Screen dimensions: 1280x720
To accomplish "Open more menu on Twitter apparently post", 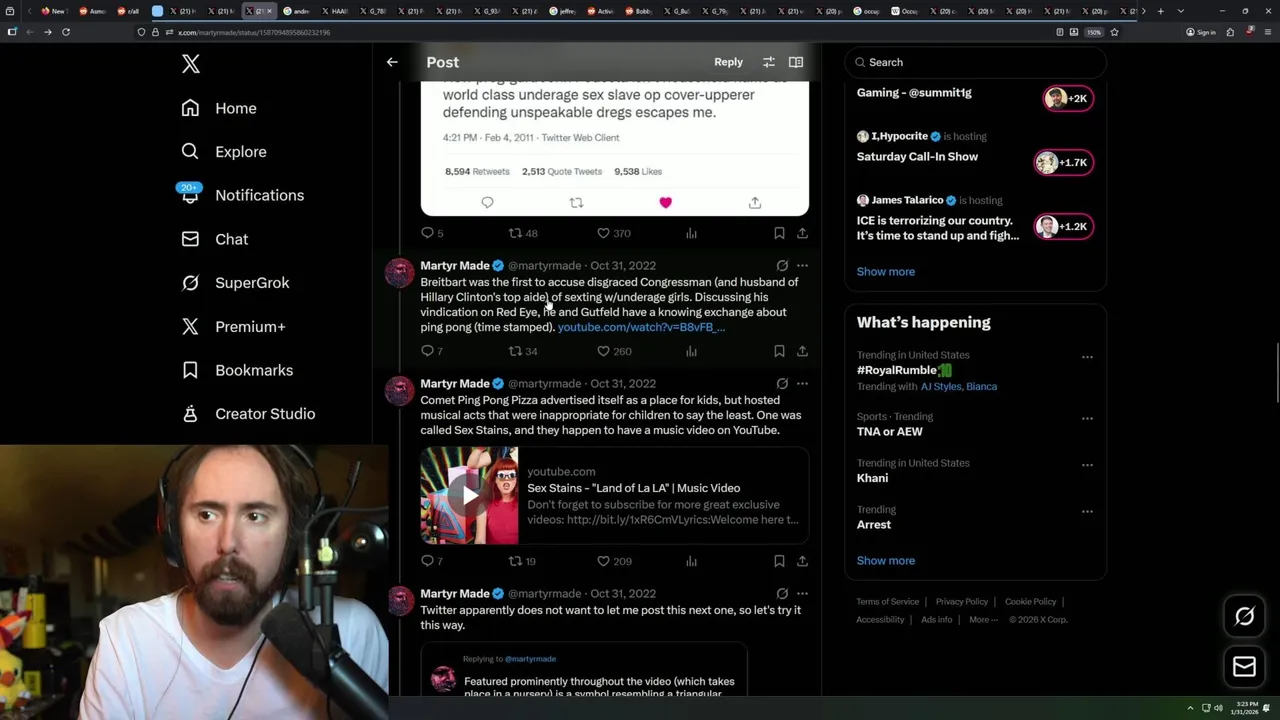I will click(x=802, y=594).
